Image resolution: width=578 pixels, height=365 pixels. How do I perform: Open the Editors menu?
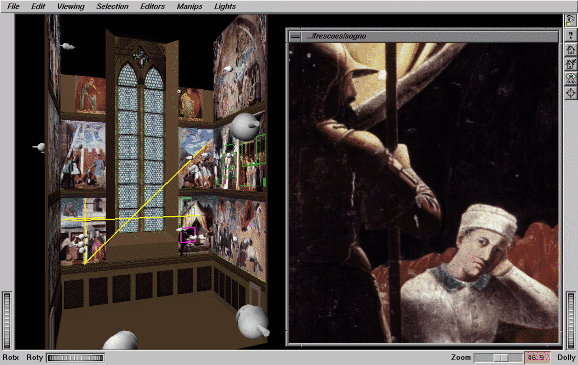tap(153, 6)
